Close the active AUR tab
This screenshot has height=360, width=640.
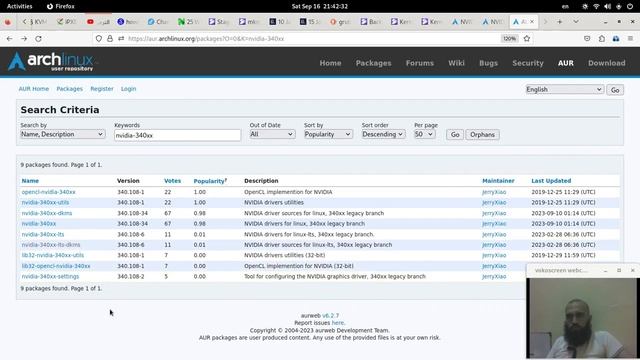[x=532, y=22]
